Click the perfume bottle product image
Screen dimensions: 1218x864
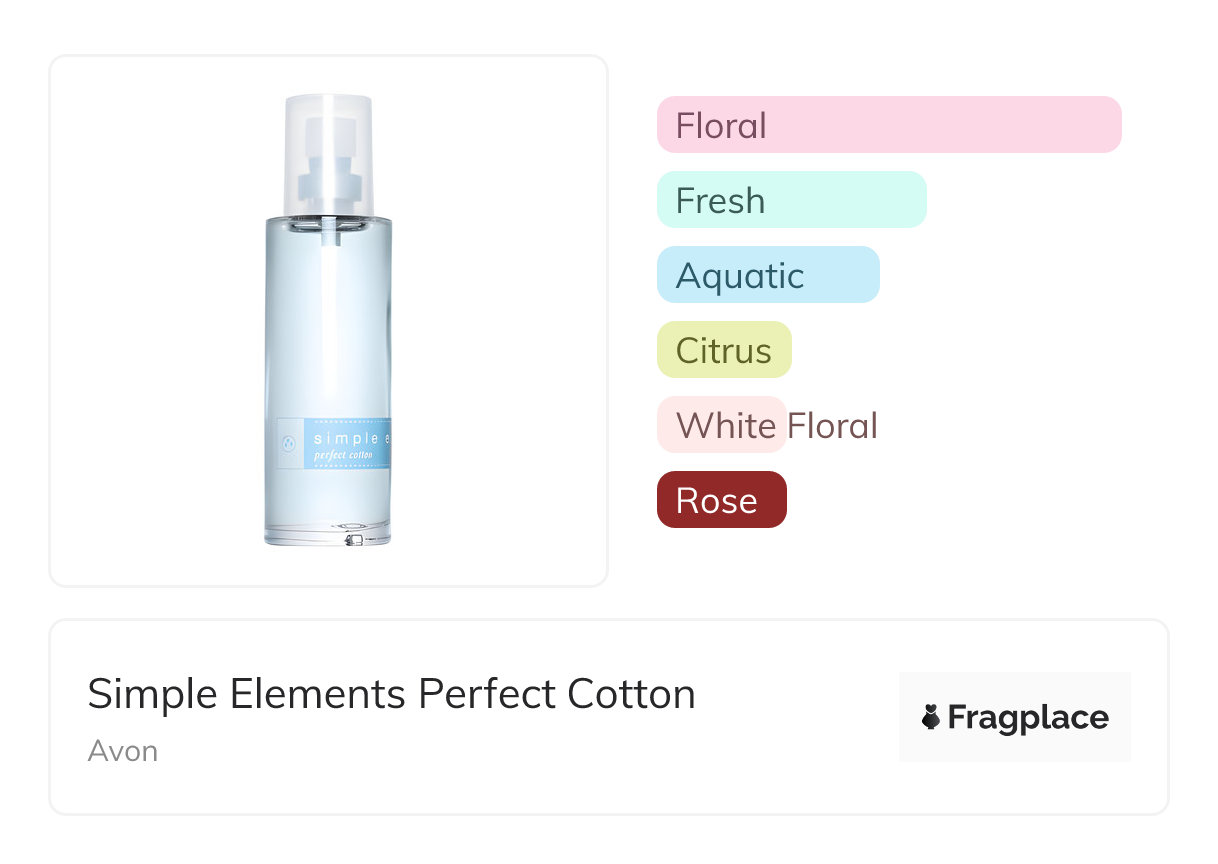point(328,320)
